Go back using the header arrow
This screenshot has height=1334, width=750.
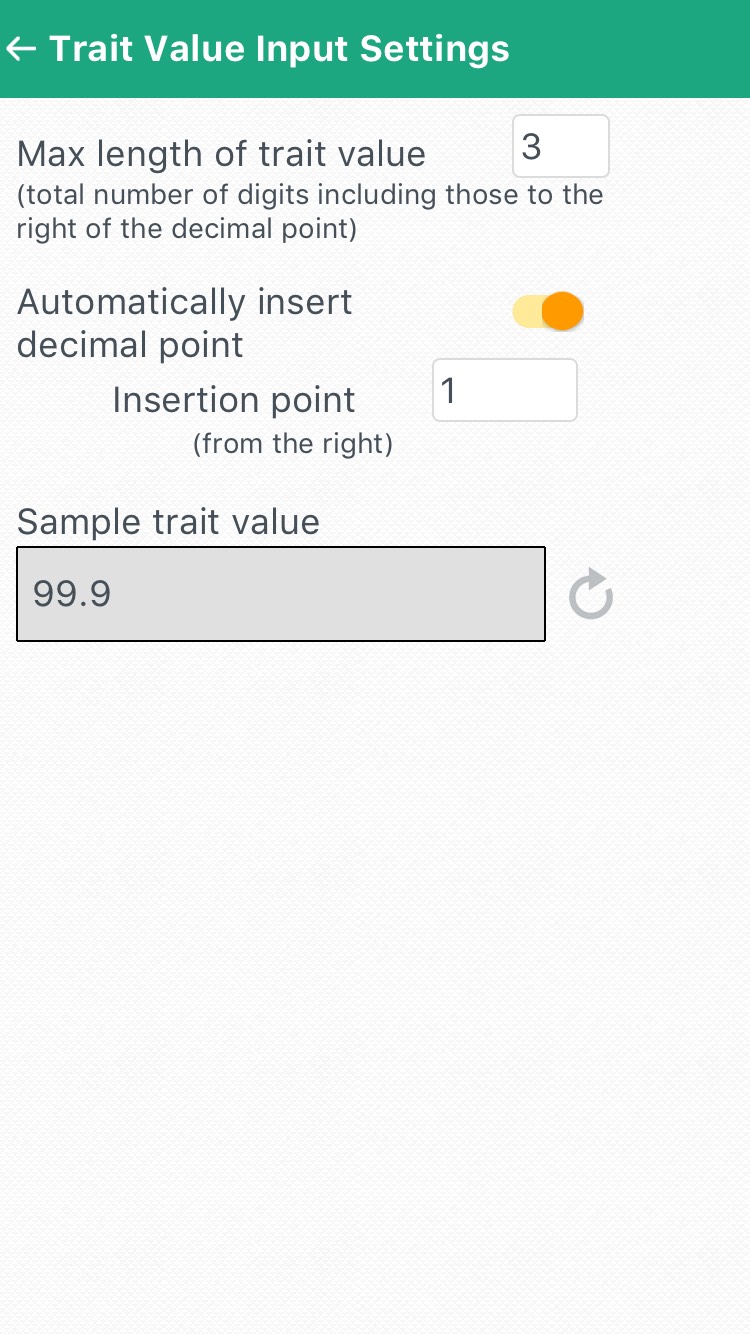click(22, 48)
